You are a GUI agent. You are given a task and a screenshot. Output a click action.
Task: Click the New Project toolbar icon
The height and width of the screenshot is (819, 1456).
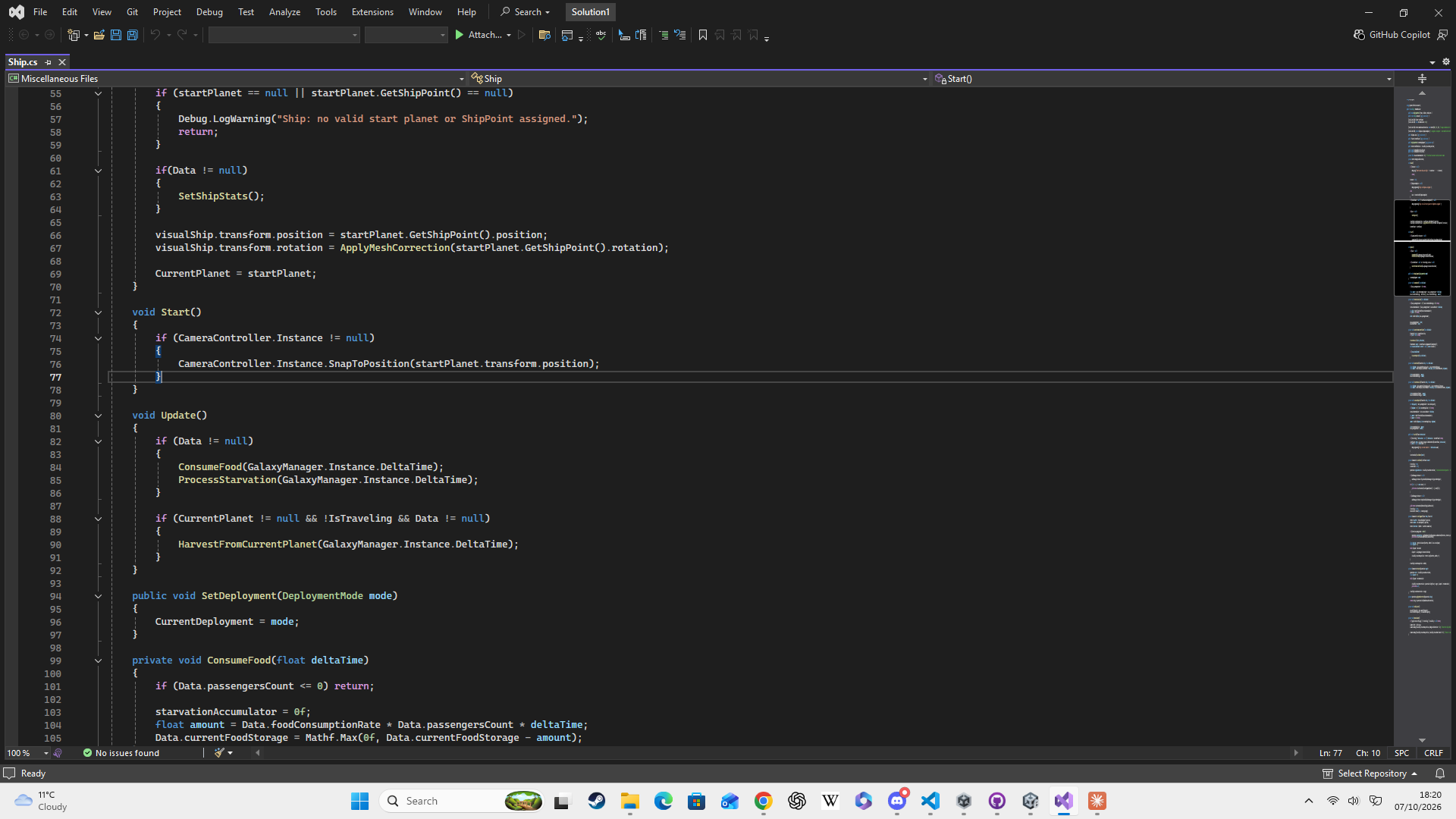(x=74, y=35)
